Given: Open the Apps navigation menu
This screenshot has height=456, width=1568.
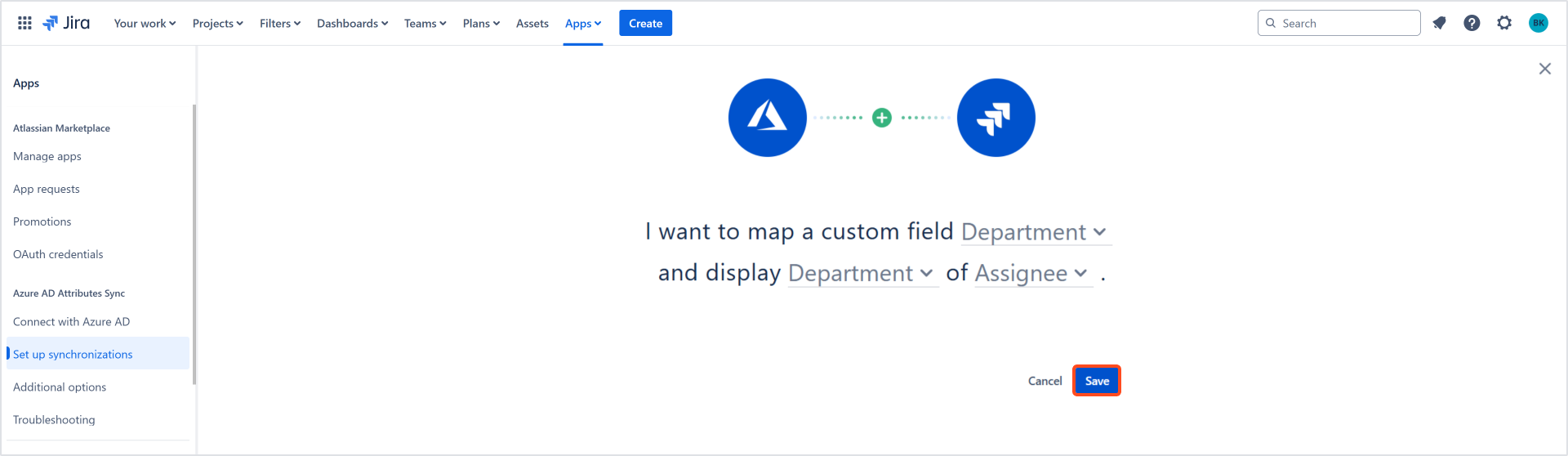Looking at the screenshot, I should [583, 23].
